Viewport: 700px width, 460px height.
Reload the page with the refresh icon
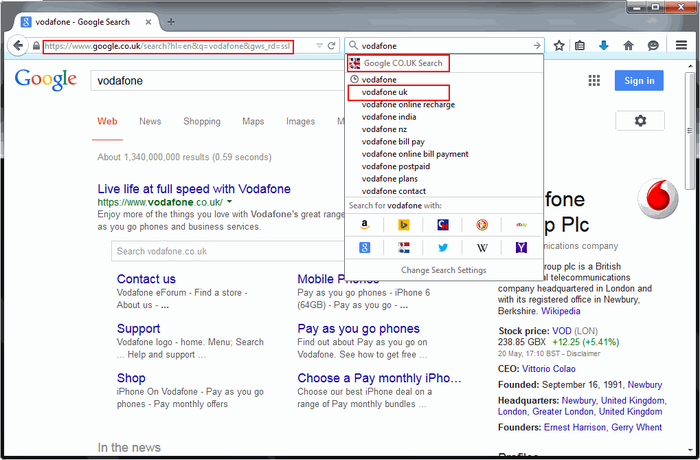(x=332, y=46)
